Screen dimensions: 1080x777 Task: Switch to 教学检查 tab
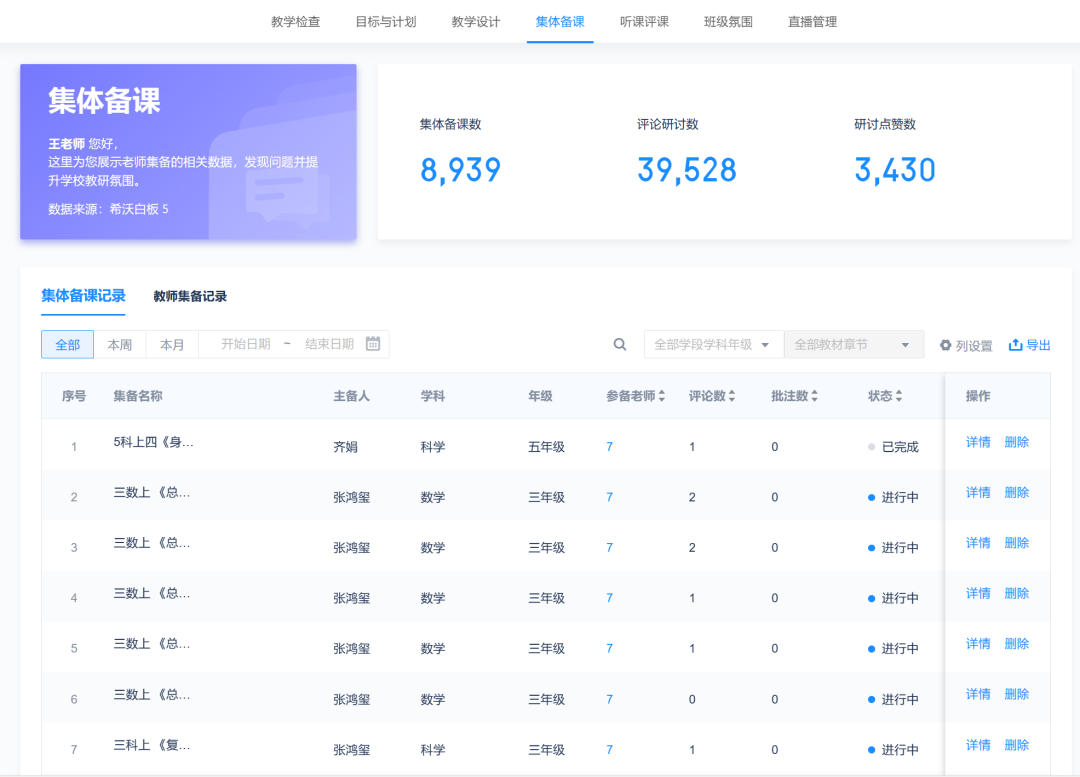(x=295, y=21)
